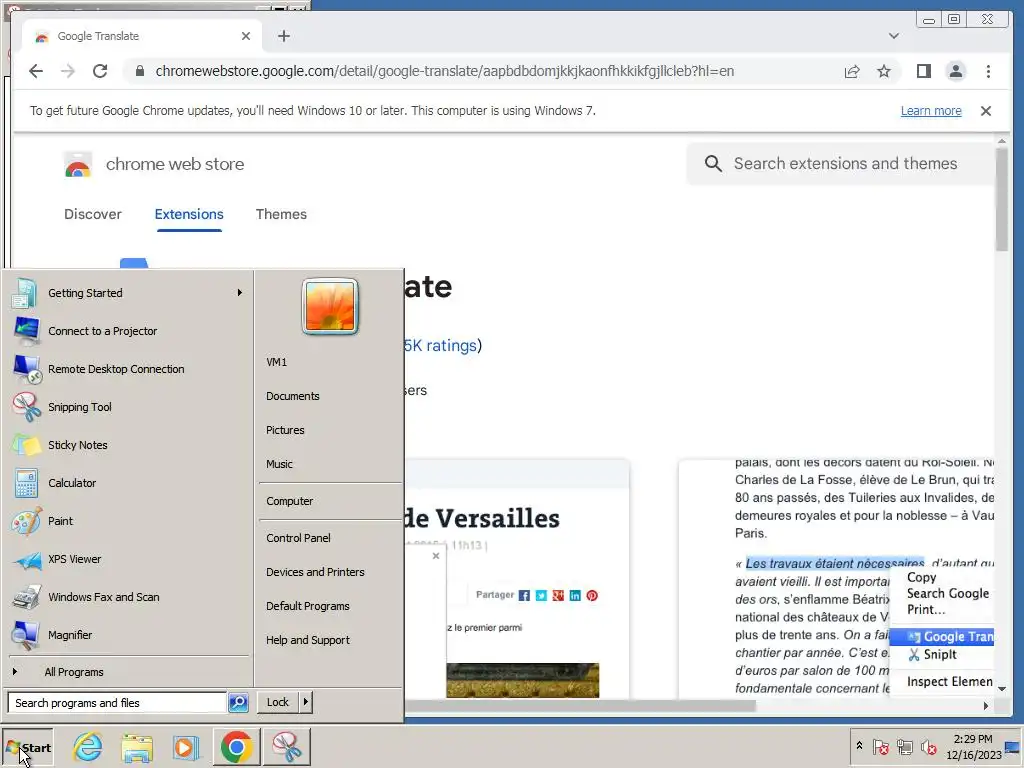Image resolution: width=1024 pixels, height=768 pixels.
Task: Bookmark this page with the star icon
Action: tap(884, 71)
